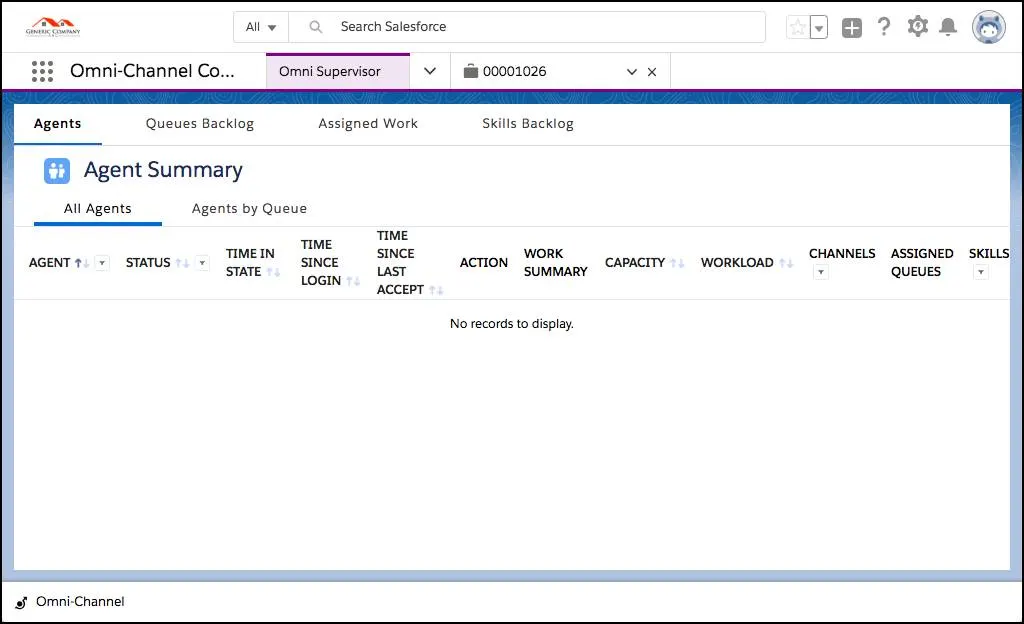Open the Channels column filter dropdown
The height and width of the screenshot is (624, 1024).
tap(821, 272)
